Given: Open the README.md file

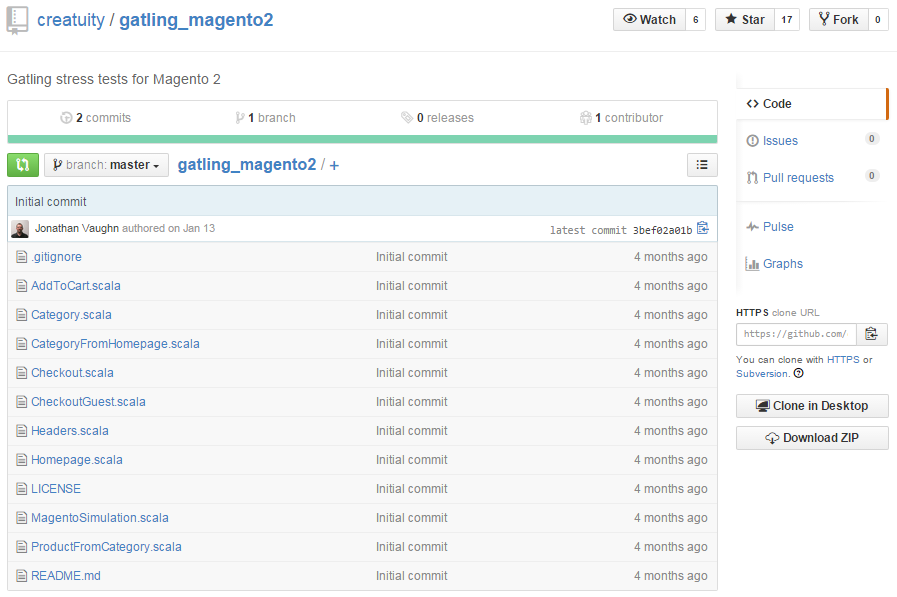Looking at the screenshot, I should 65,576.
